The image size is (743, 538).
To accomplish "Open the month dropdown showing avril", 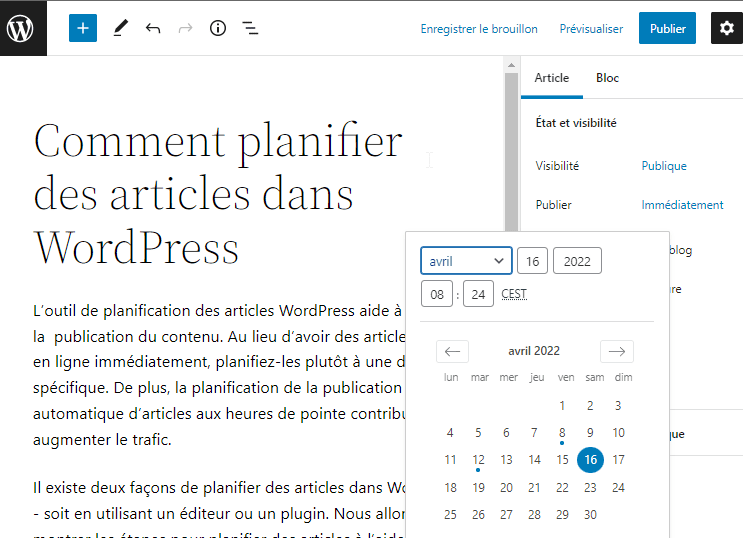I will [x=466, y=261].
